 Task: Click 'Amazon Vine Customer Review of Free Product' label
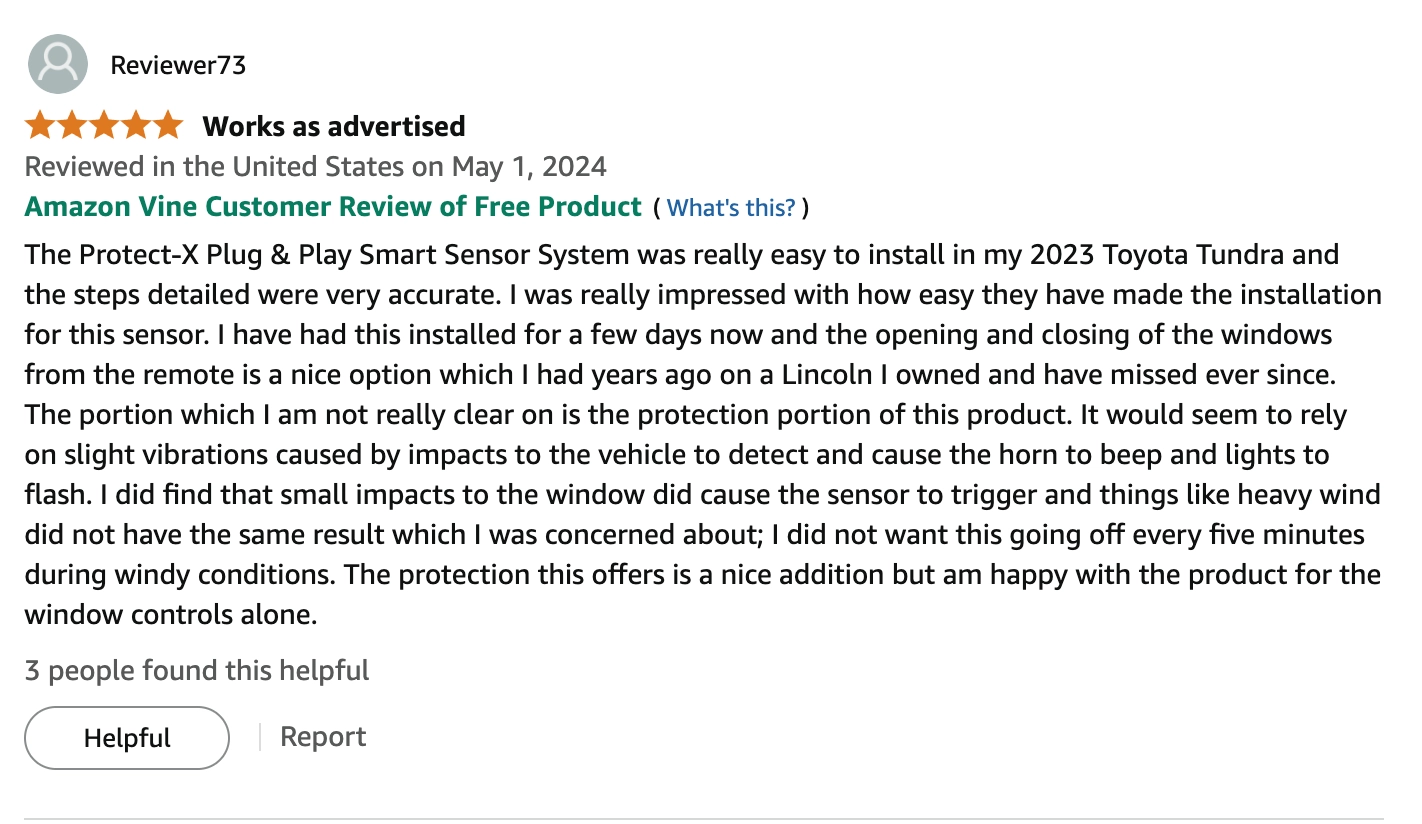(333, 207)
